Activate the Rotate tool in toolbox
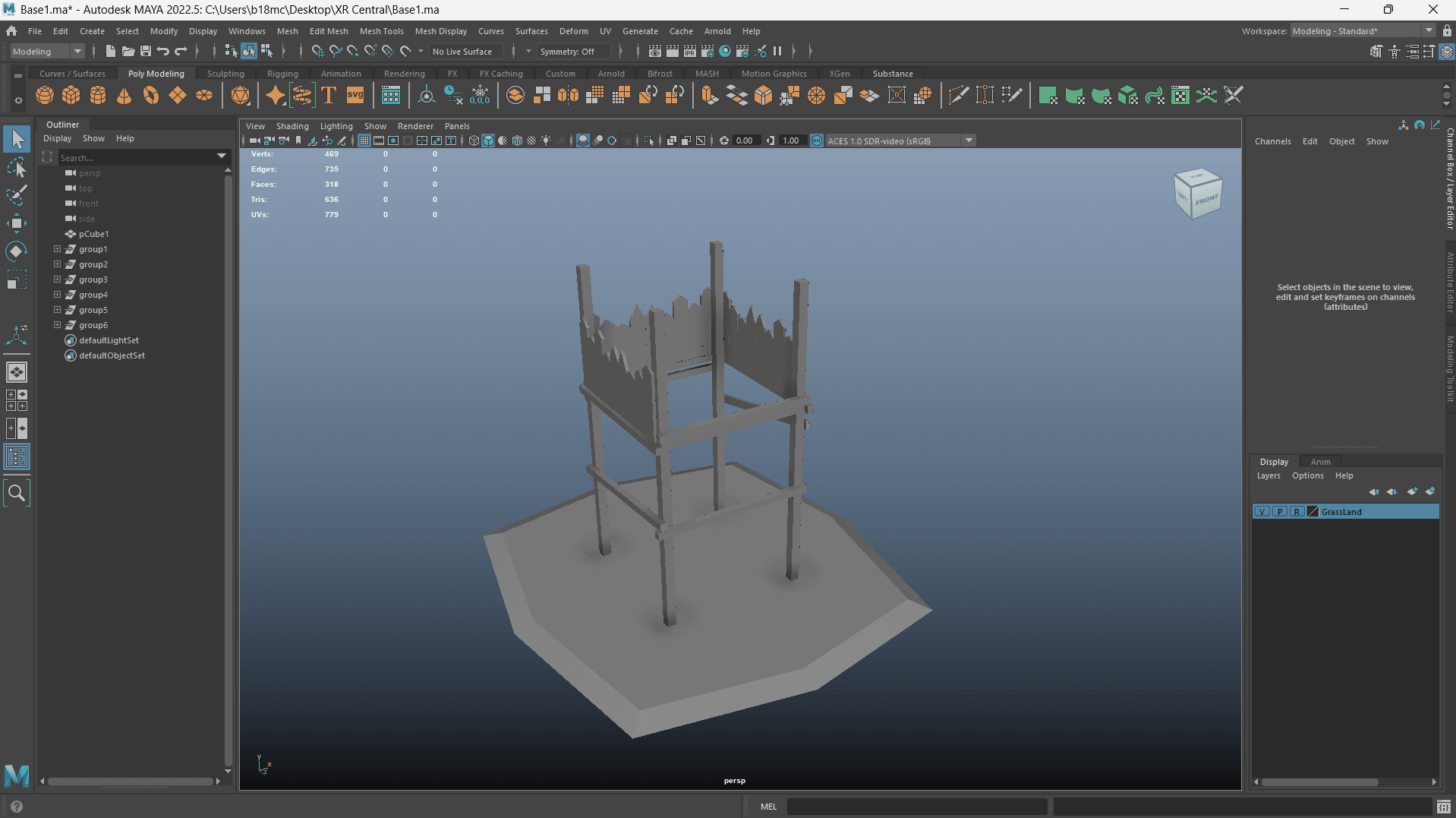Image resolution: width=1456 pixels, height=818 pixels. pyautogui.click(x=17, y=251)
